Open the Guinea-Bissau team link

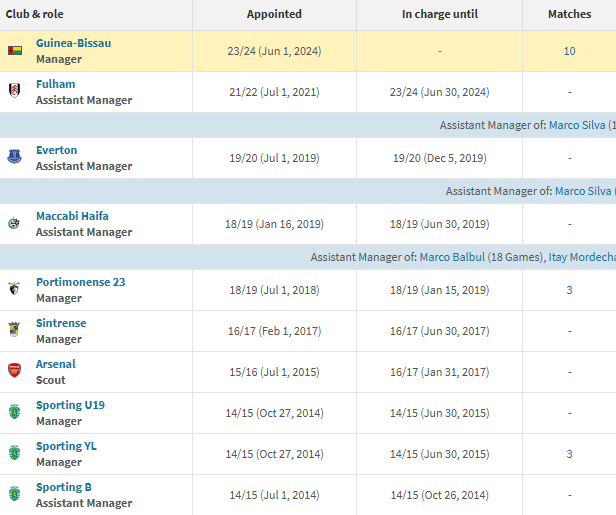click(x=73, y=43)
